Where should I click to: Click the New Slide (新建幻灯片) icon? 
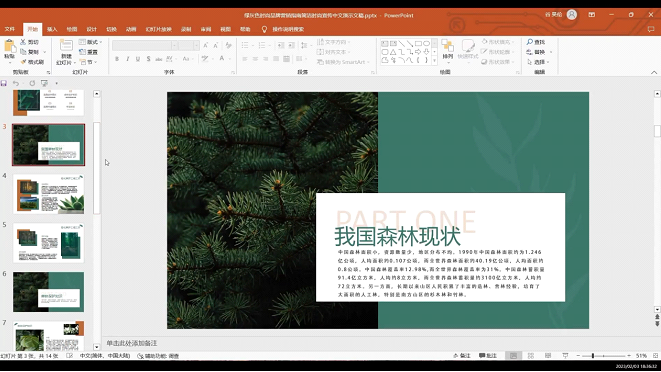(66, 46)
